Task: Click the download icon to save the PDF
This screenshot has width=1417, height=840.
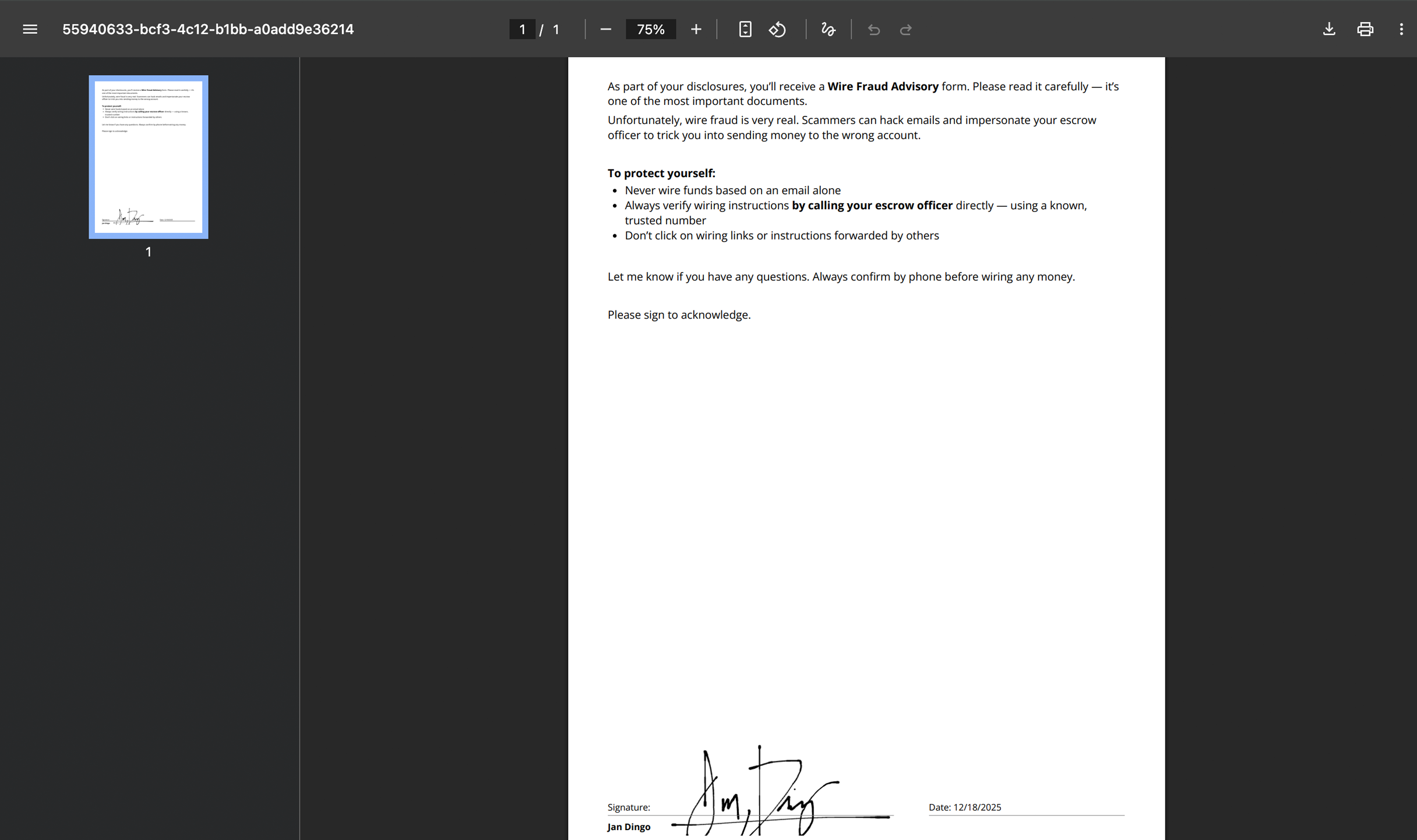Action: pyautogui.click(x=1329, y=29)
